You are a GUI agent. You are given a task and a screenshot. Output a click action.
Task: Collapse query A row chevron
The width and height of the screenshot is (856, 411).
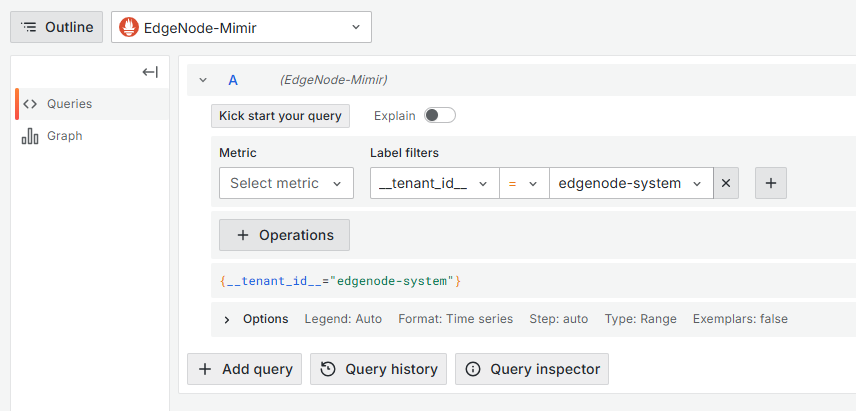(x=203, y=80)
